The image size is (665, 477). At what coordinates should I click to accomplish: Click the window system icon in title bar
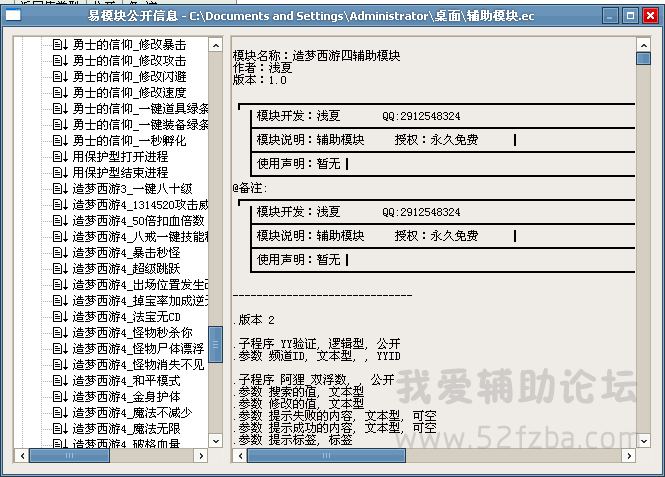tap(13, 16)
